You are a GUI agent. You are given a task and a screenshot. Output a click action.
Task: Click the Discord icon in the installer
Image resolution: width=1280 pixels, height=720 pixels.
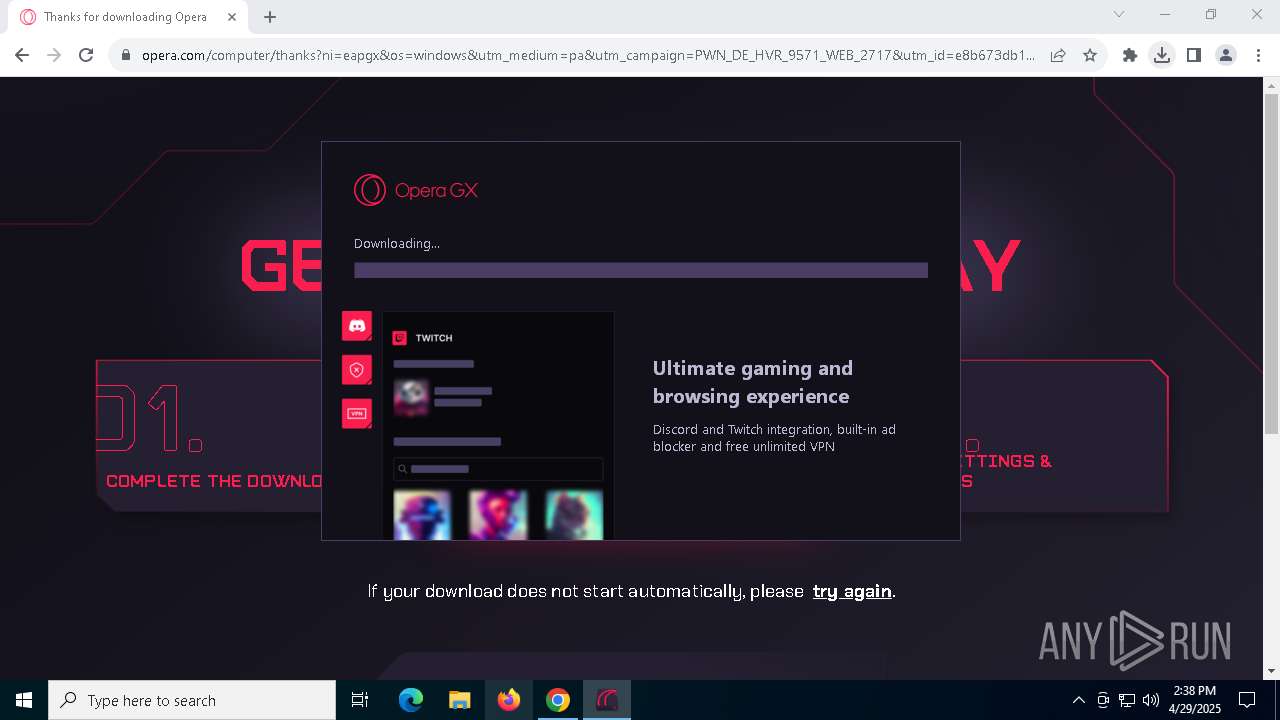(357, 325)
